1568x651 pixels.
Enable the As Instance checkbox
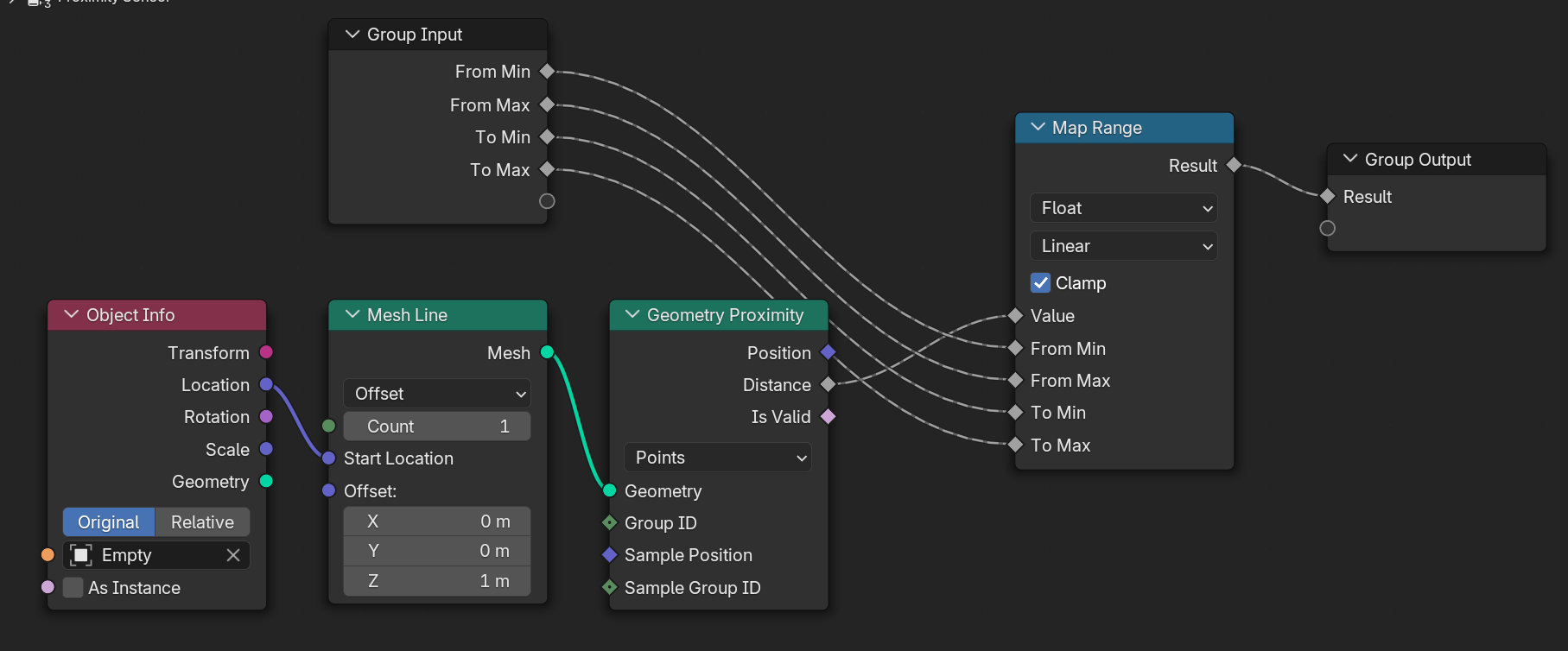pyautogui.click(x=73, y=588)
